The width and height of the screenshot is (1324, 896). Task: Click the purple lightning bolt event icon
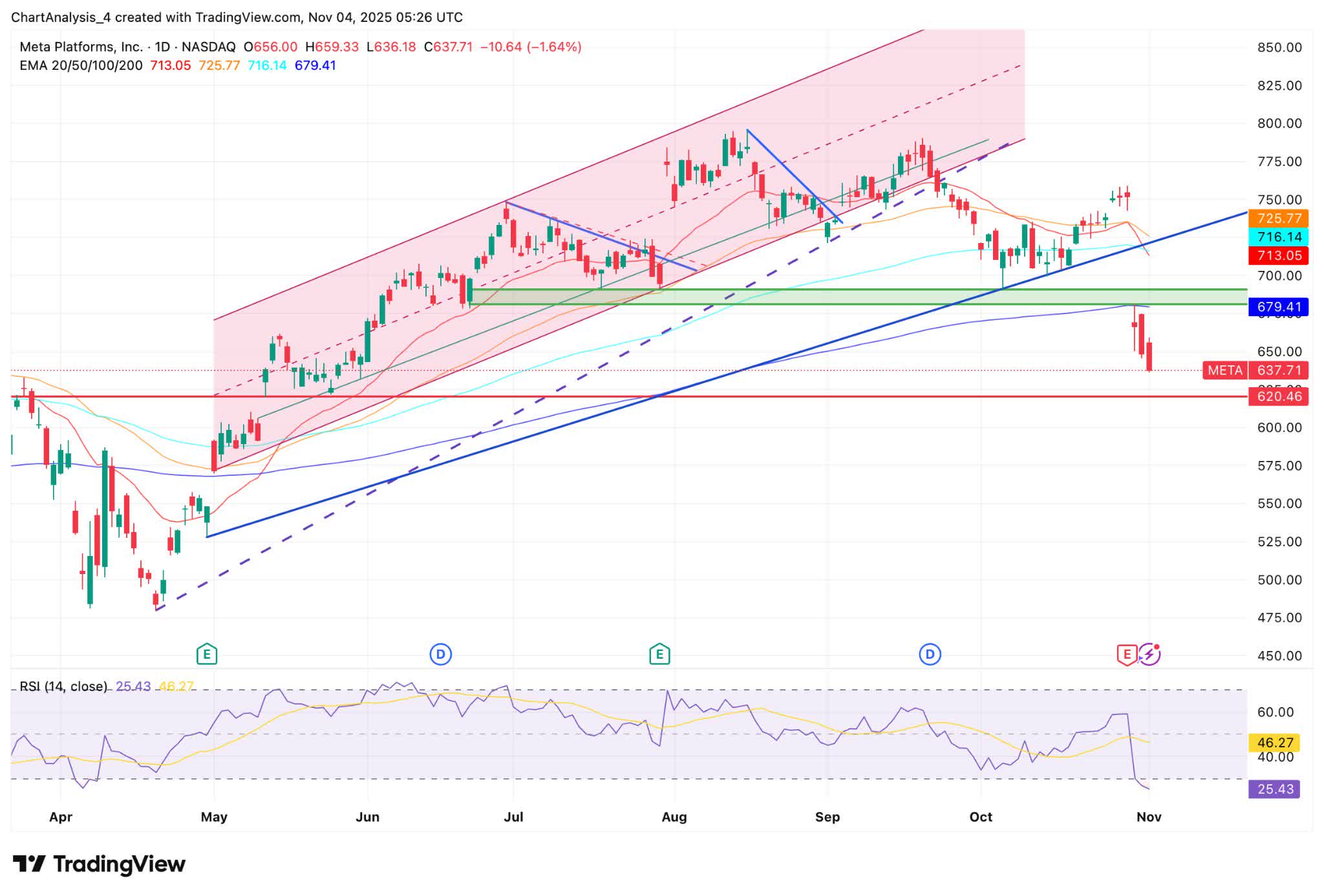[1149, 654]
